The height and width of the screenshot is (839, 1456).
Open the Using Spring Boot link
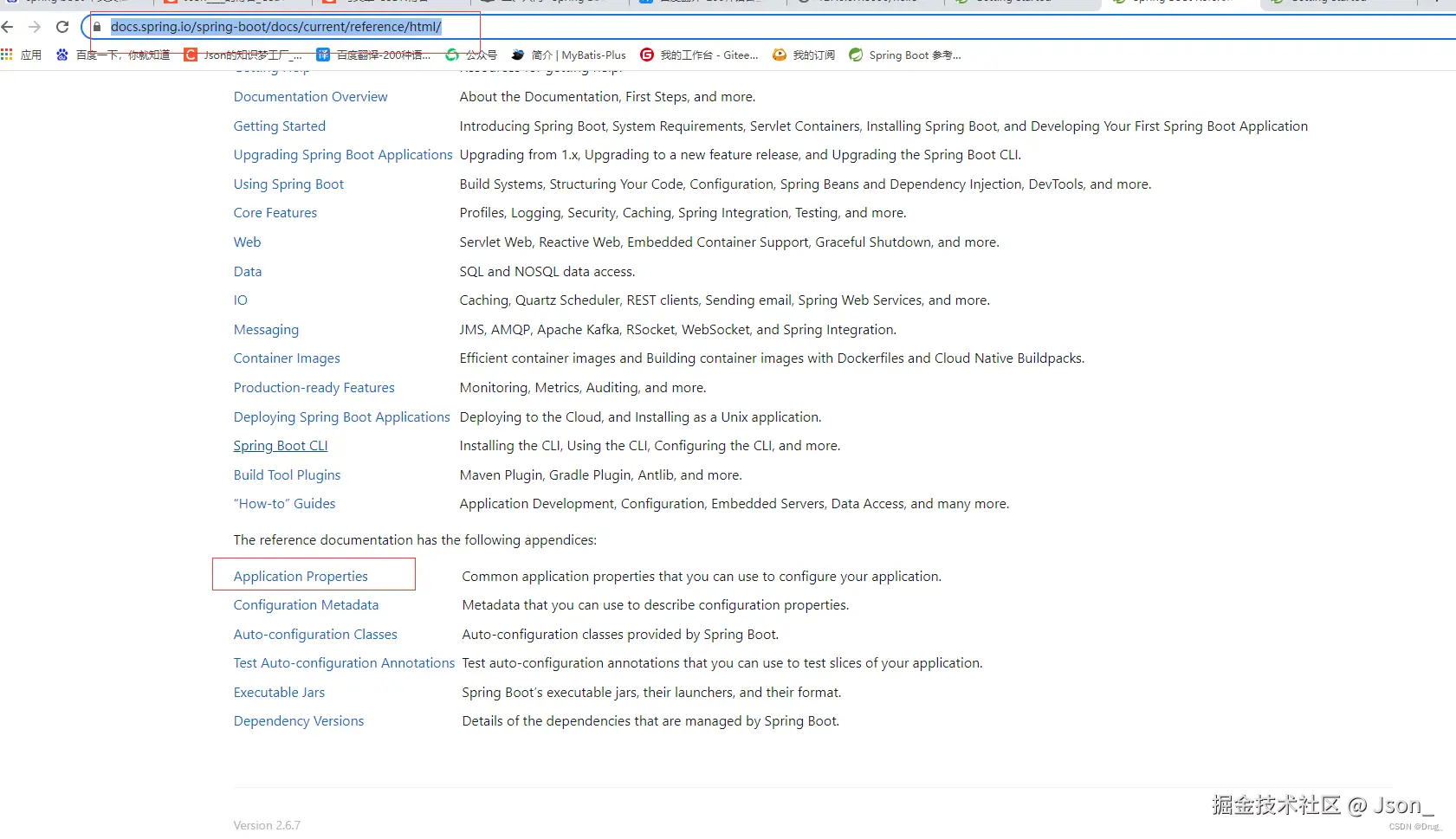[288, 184]
